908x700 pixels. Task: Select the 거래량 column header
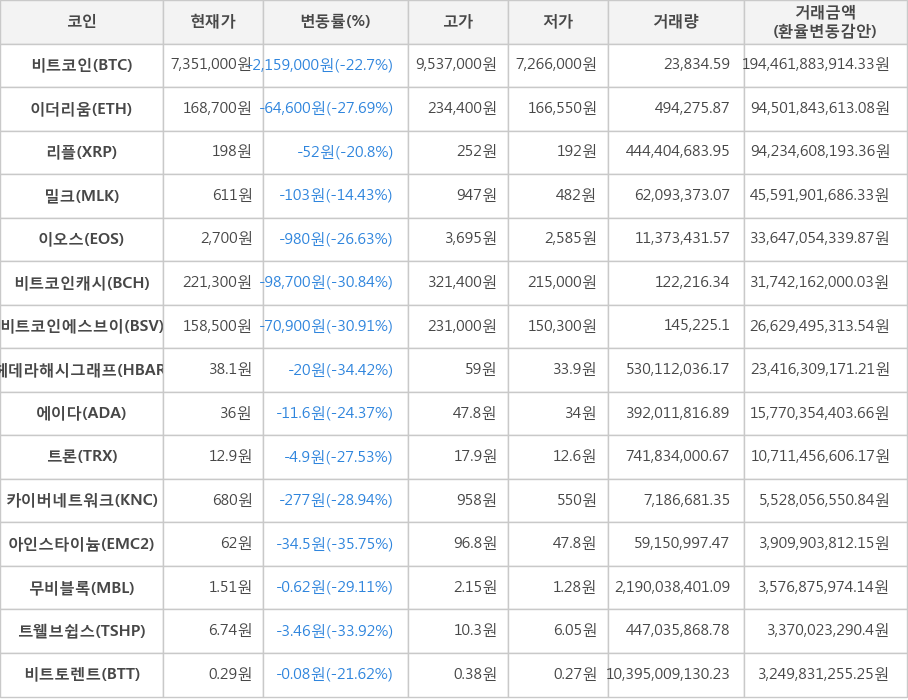(676, 22)
